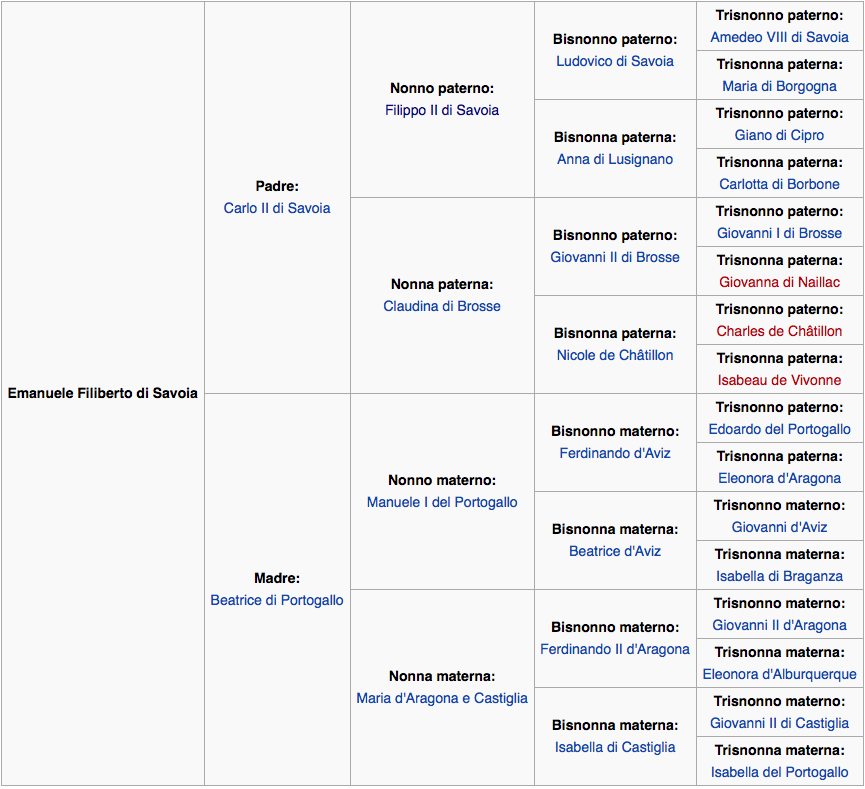This screenshot has height=789, width=865.
Task: Click the Isabella di Castiglia link
Action: pyautogui.click(x=614, y=747)
